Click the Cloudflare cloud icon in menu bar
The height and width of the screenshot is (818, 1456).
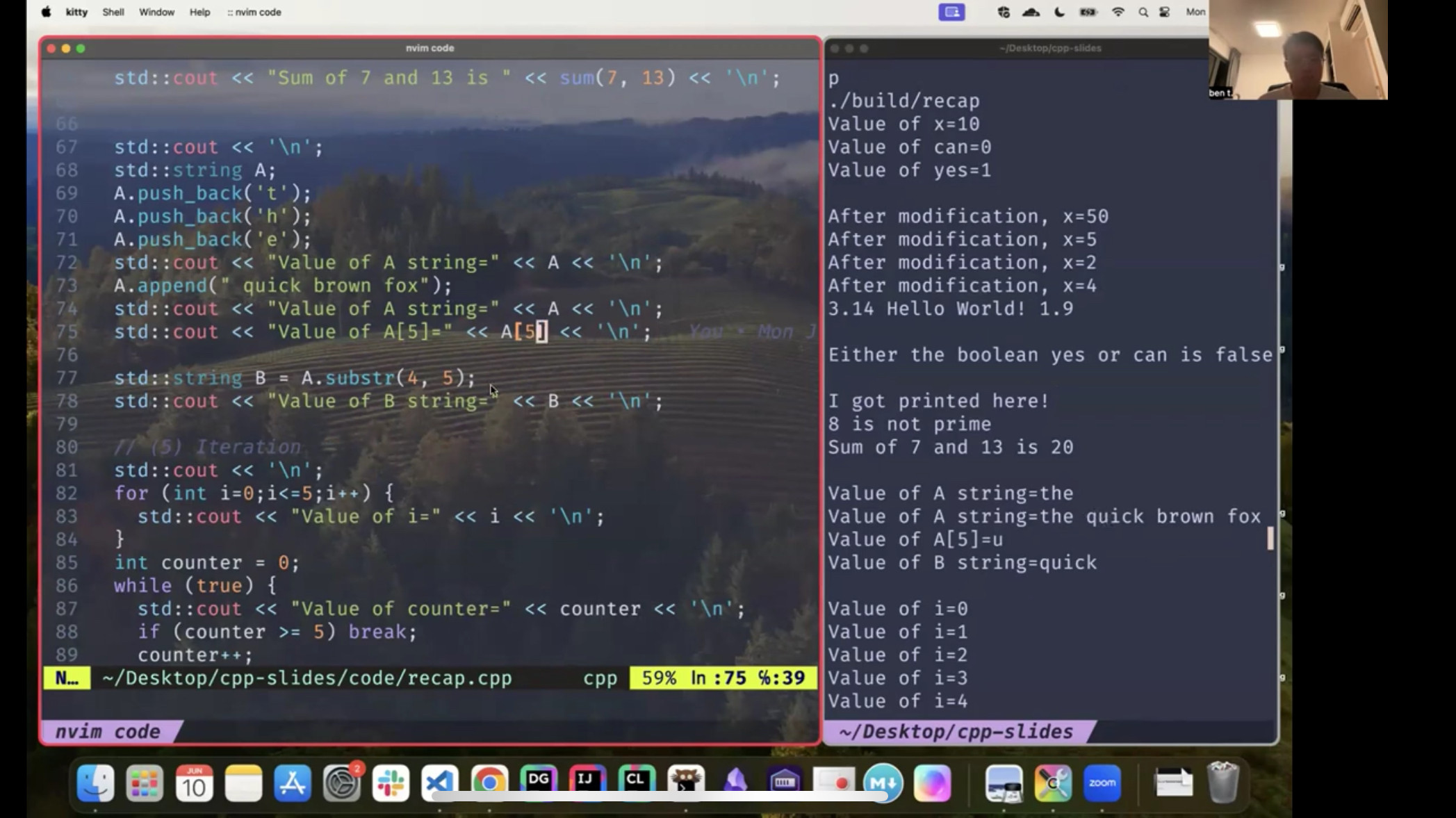coord(1031,12)
